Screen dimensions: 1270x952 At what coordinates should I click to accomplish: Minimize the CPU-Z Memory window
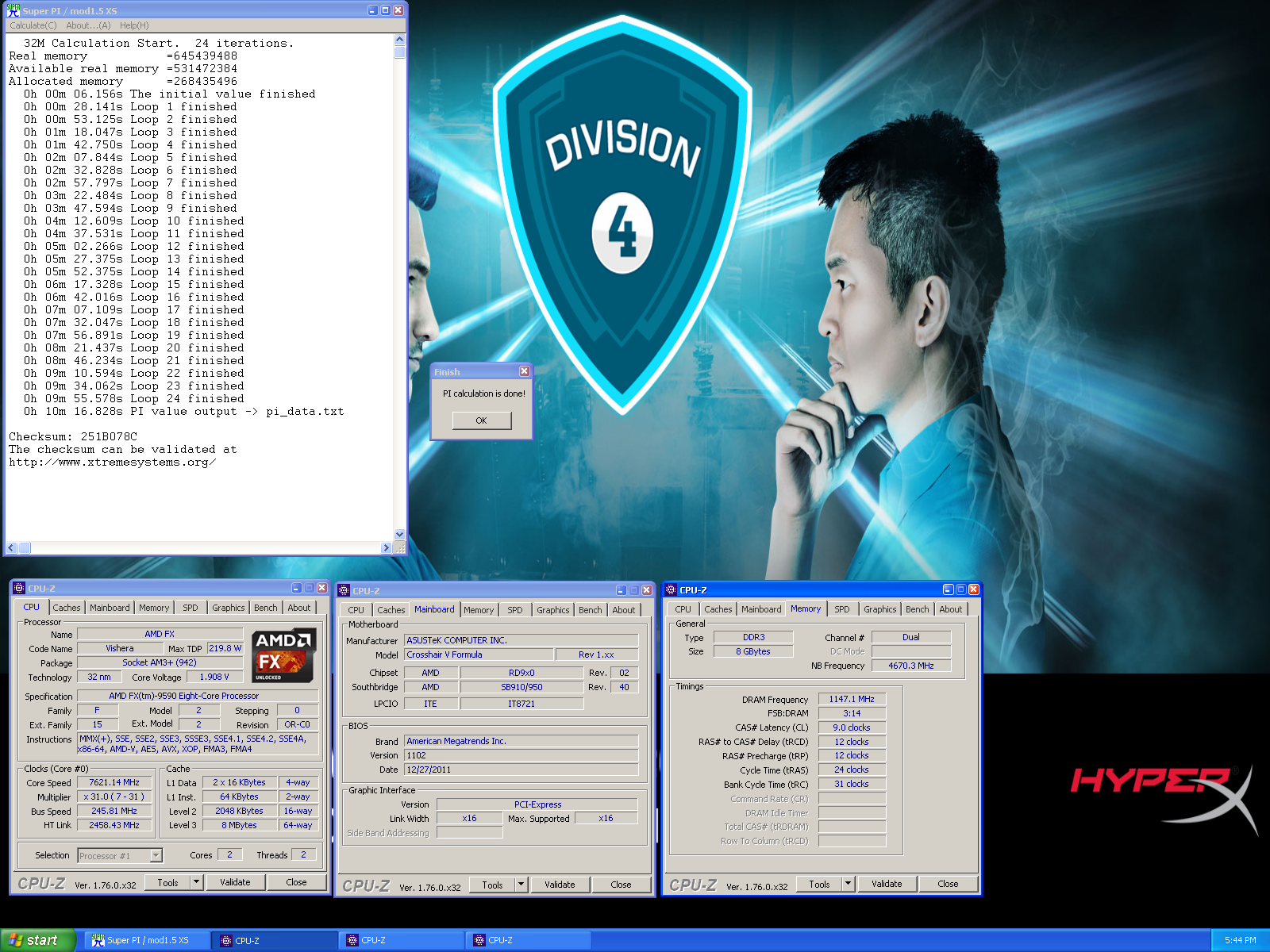click(x=948, y=589)
